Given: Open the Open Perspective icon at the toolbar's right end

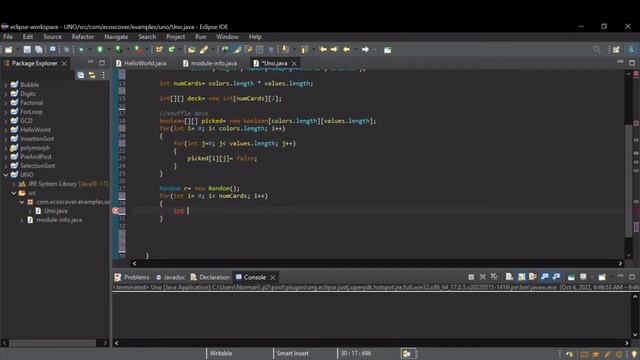Looking at the screenshot, I should (616, 49).
